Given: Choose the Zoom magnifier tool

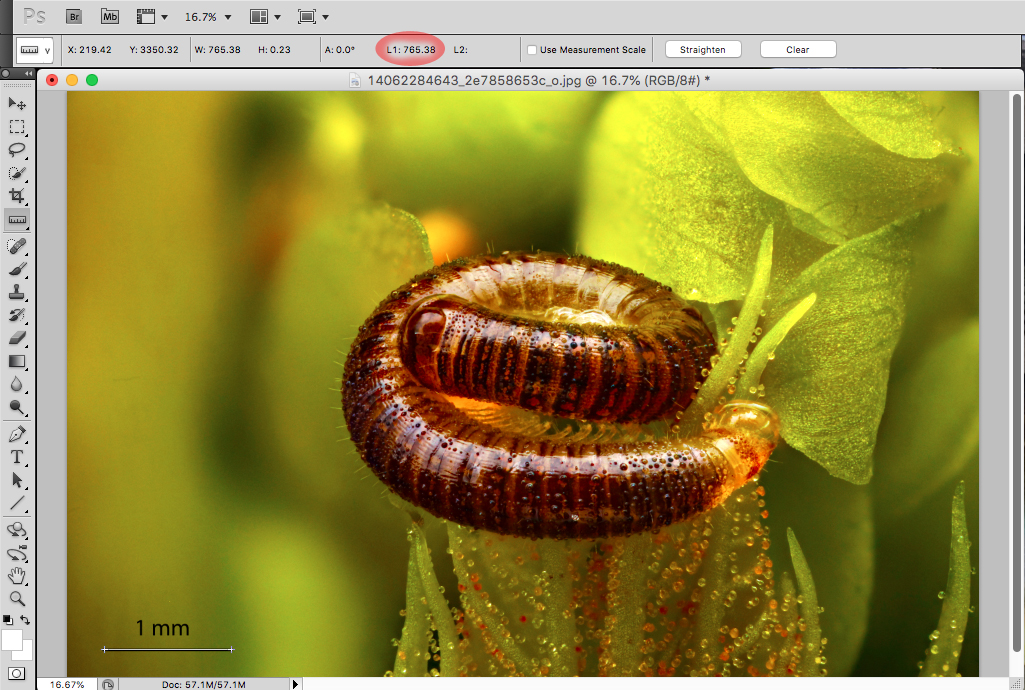Looking at the screenshot, I should 17,598.
